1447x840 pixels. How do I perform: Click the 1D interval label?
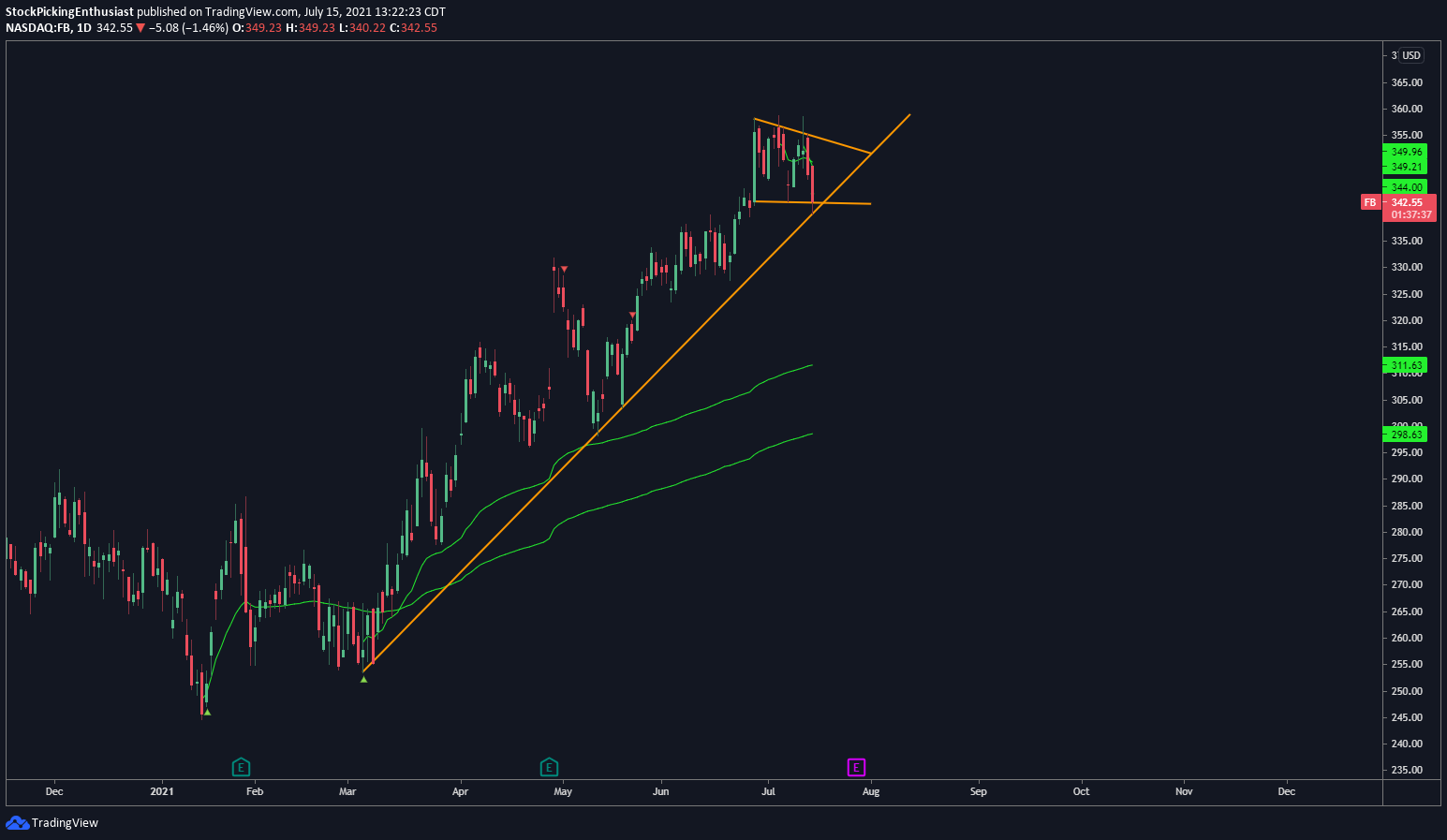(x=84, y=28)
